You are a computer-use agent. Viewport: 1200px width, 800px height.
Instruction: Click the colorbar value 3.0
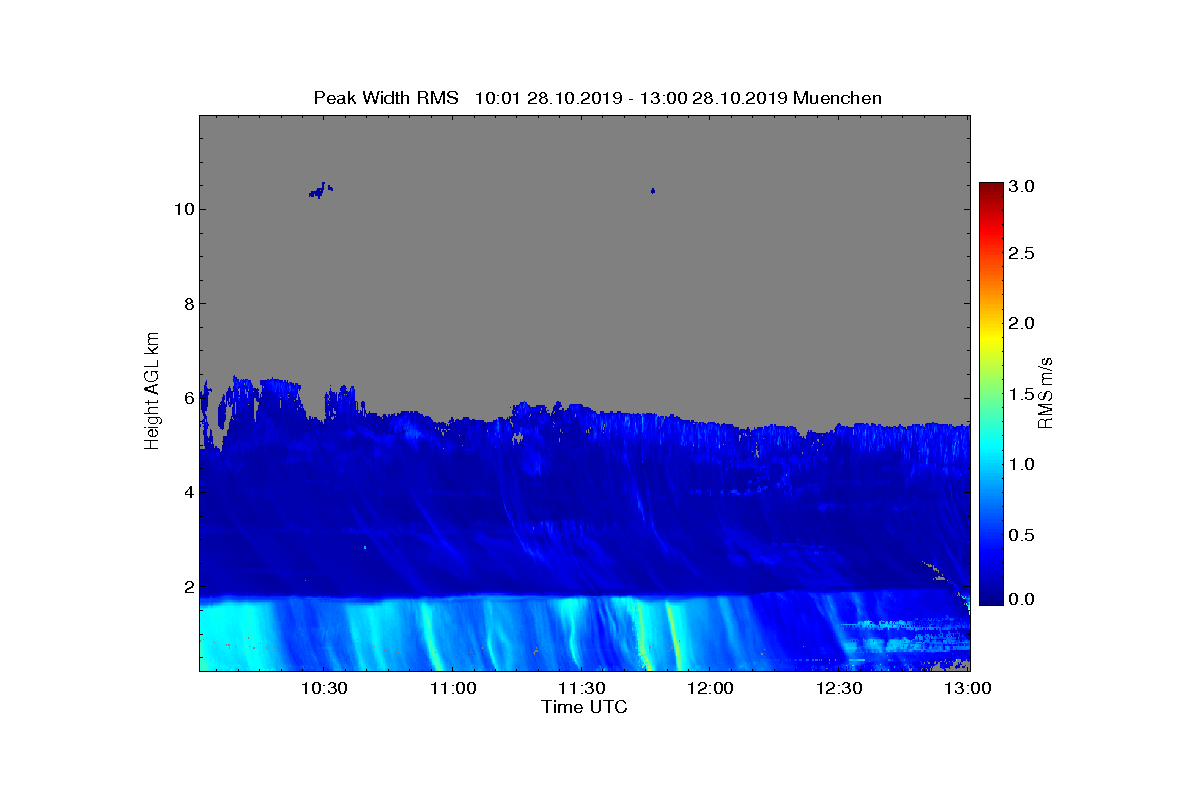(1022, 186)
